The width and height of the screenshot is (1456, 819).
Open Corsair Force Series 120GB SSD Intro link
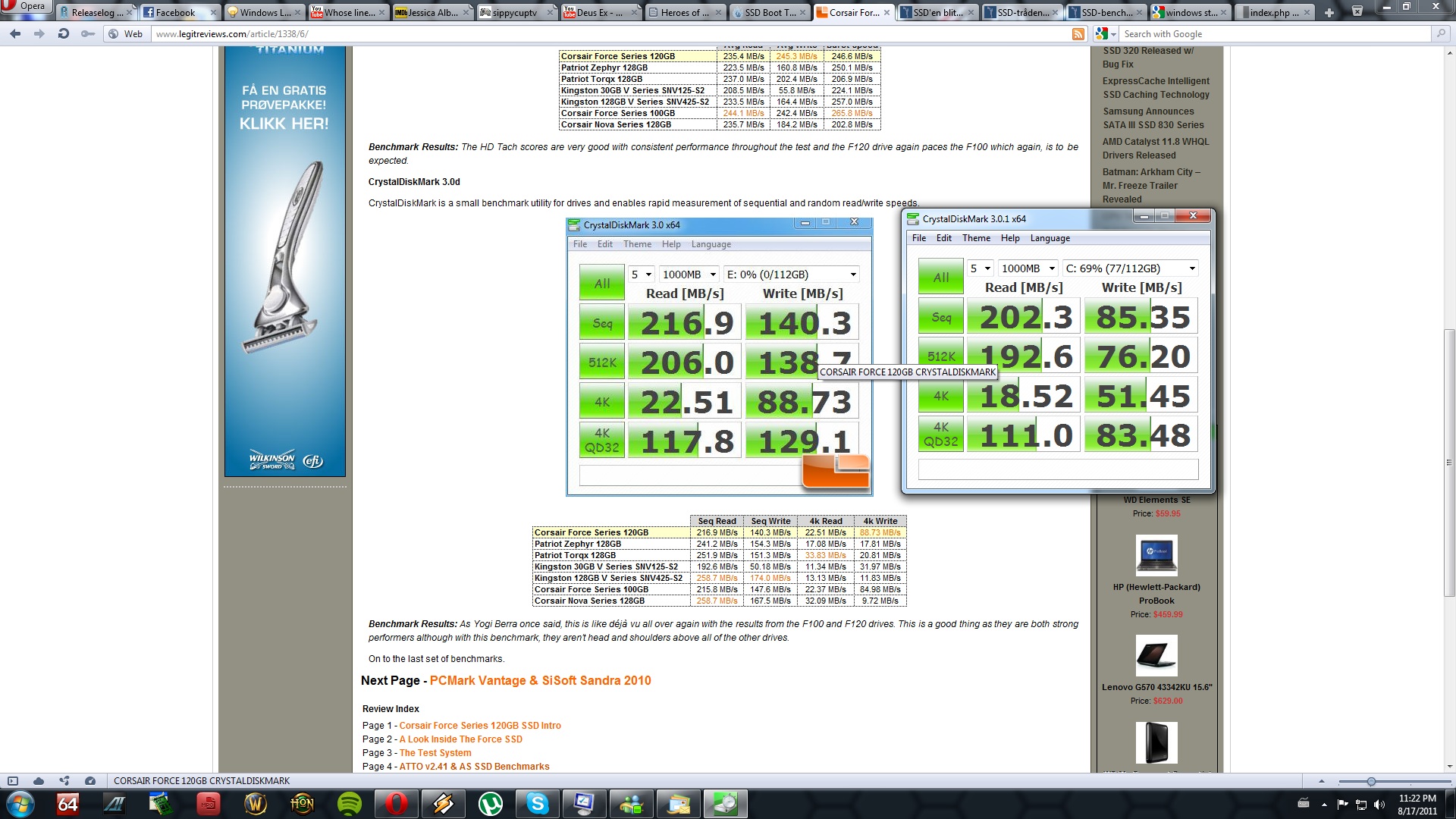[480, 726]
